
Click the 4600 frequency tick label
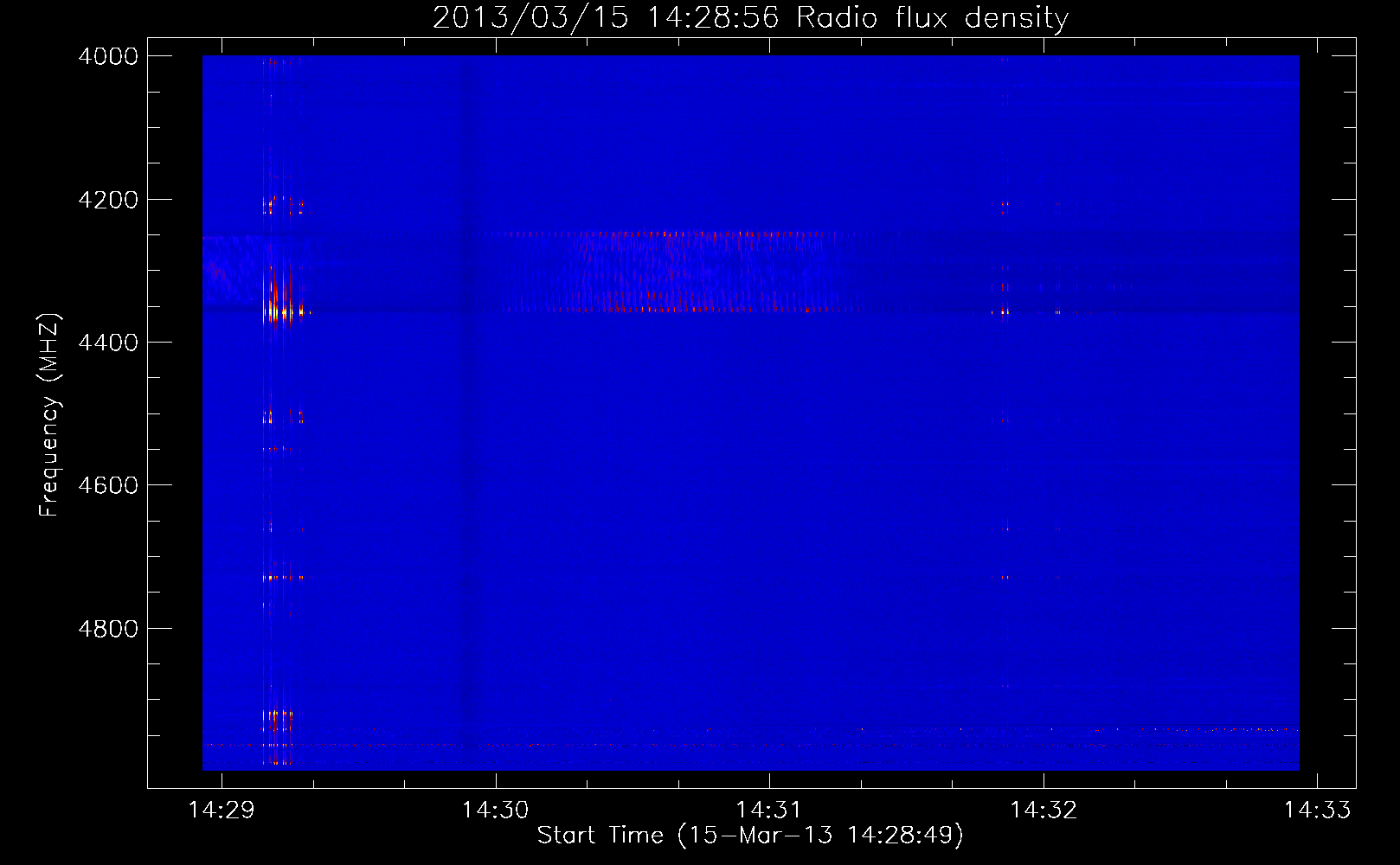pyautogui.click(x=108, y=485)
